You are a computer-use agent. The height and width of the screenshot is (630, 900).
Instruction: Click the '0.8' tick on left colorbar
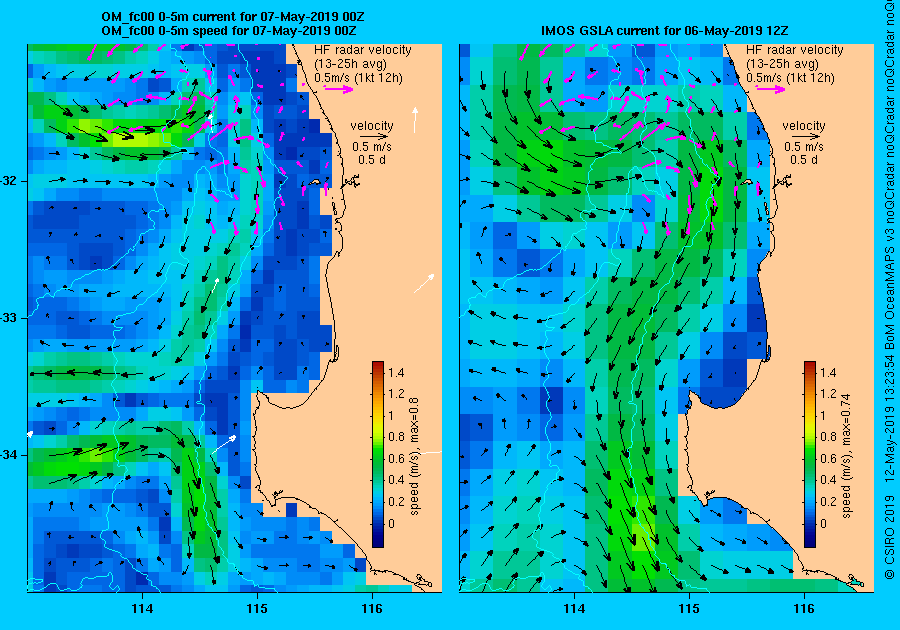pos(396,437)
